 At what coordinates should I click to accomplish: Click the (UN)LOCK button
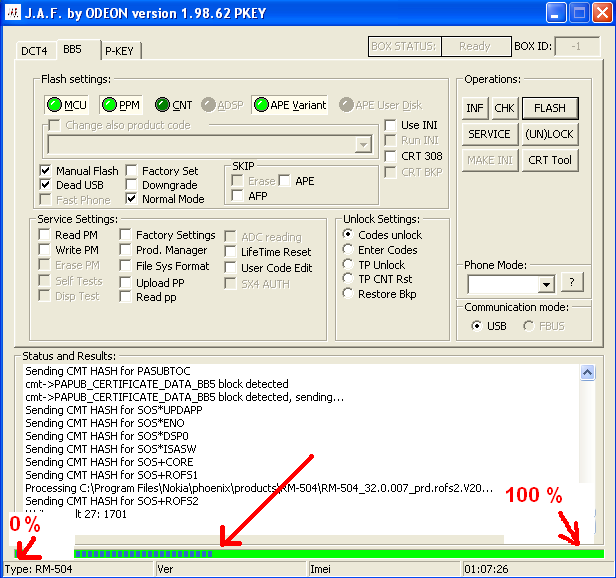(550, 134)
